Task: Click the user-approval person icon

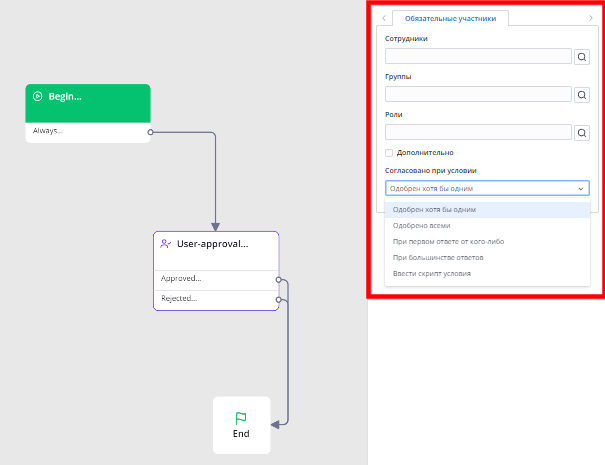Action: (166, 243)
